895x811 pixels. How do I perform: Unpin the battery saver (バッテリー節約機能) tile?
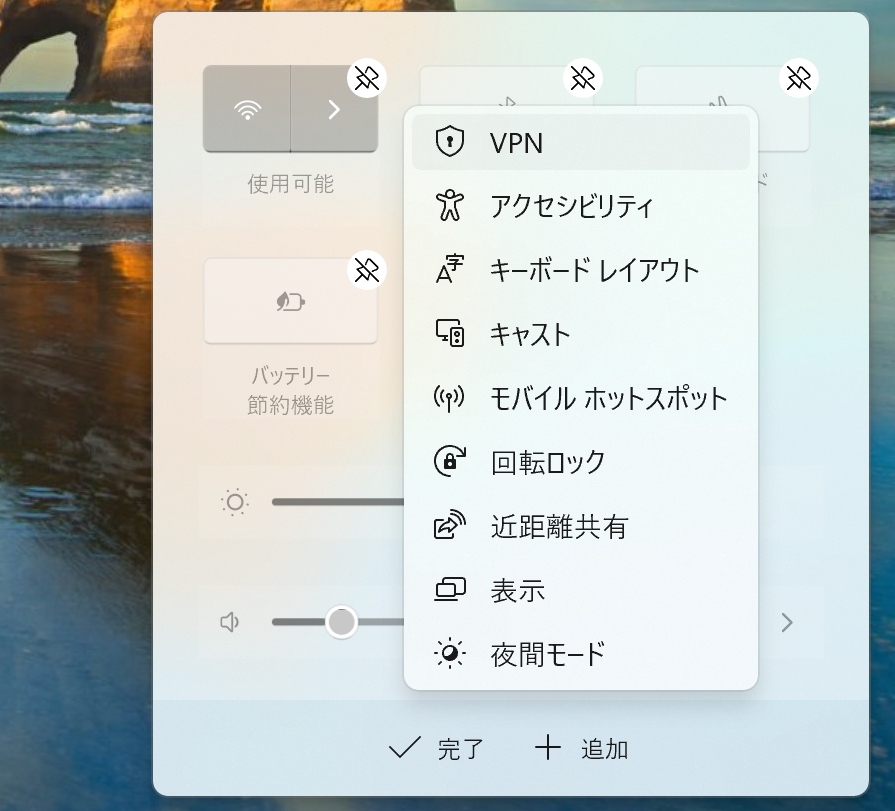point(366,270)
